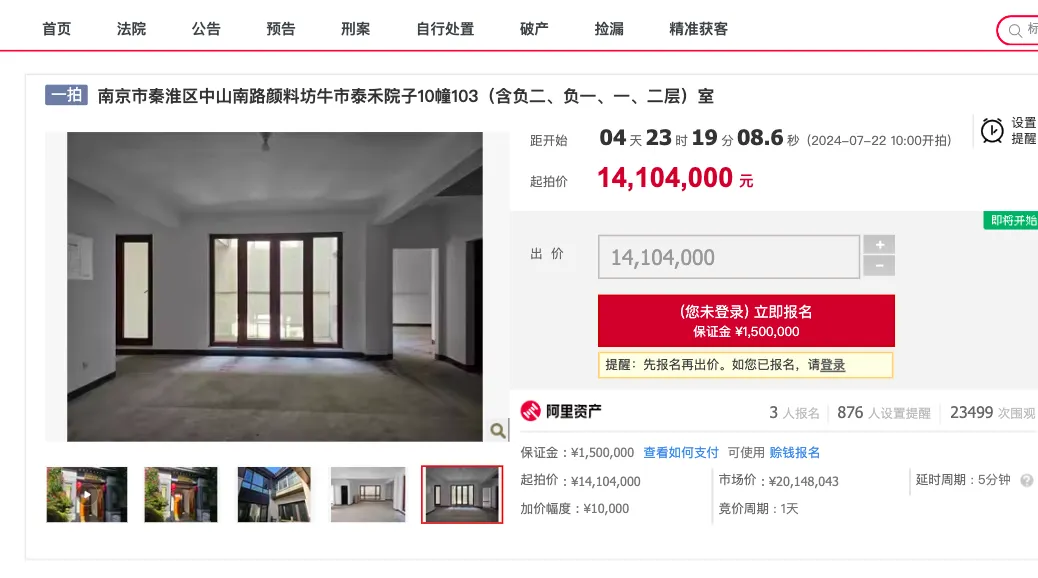
Task: Select the fourth empty room thumbnail
Action: 368,495
